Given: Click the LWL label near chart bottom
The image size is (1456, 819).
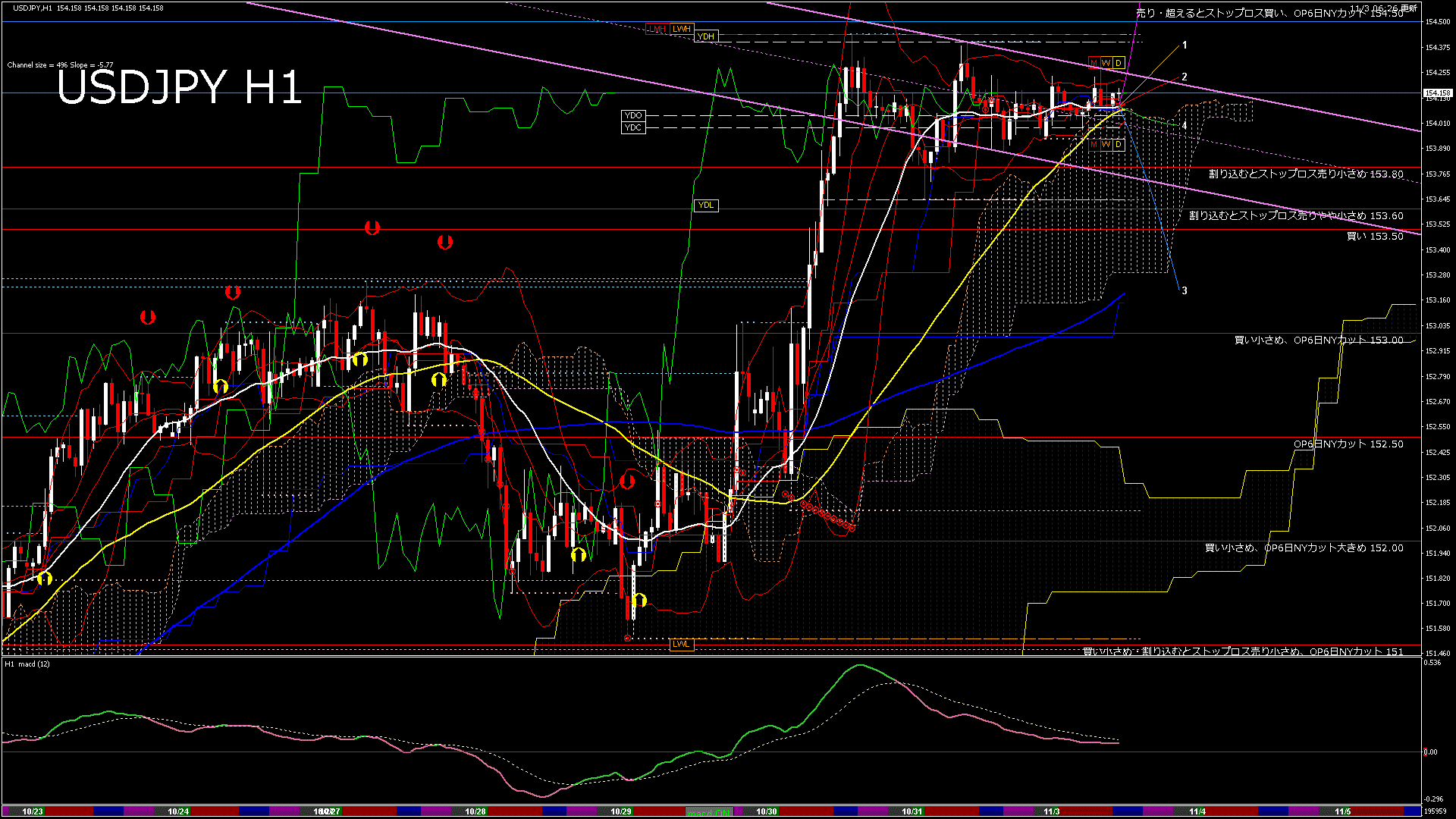Looking at the screenshot, I should [x=681, y=645].
